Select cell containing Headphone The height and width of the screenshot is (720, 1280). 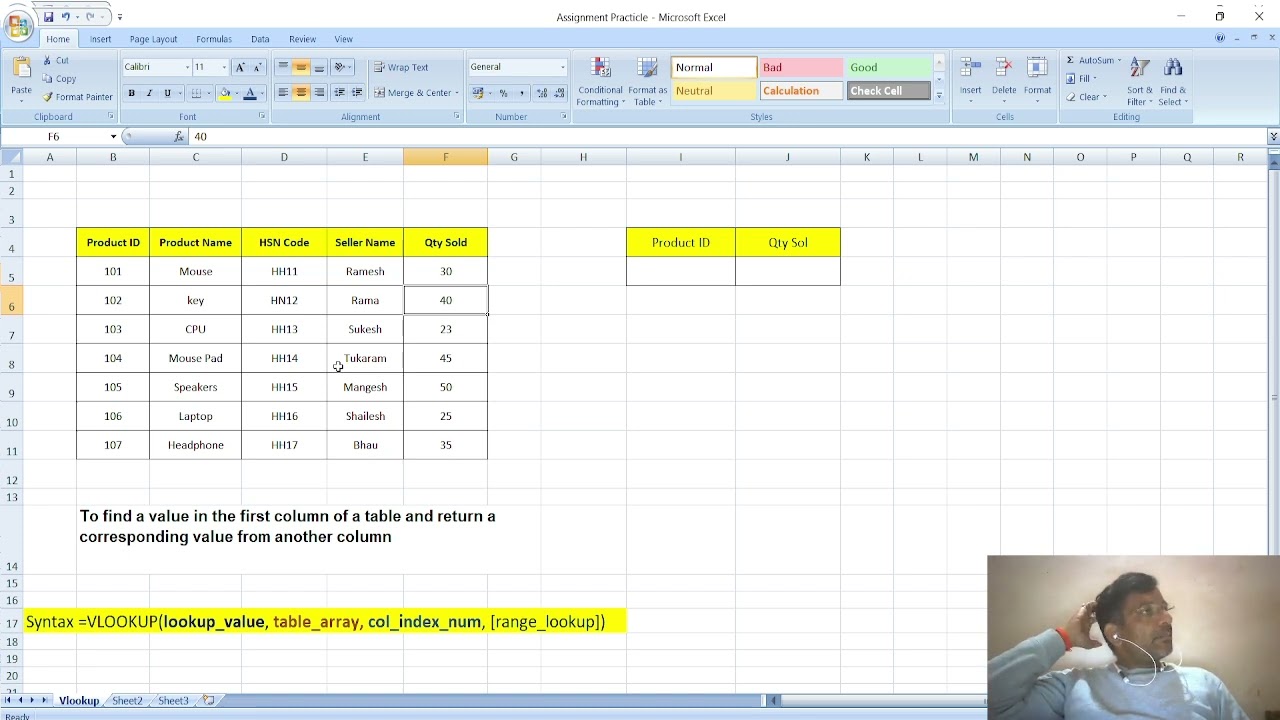pos(196,445)
